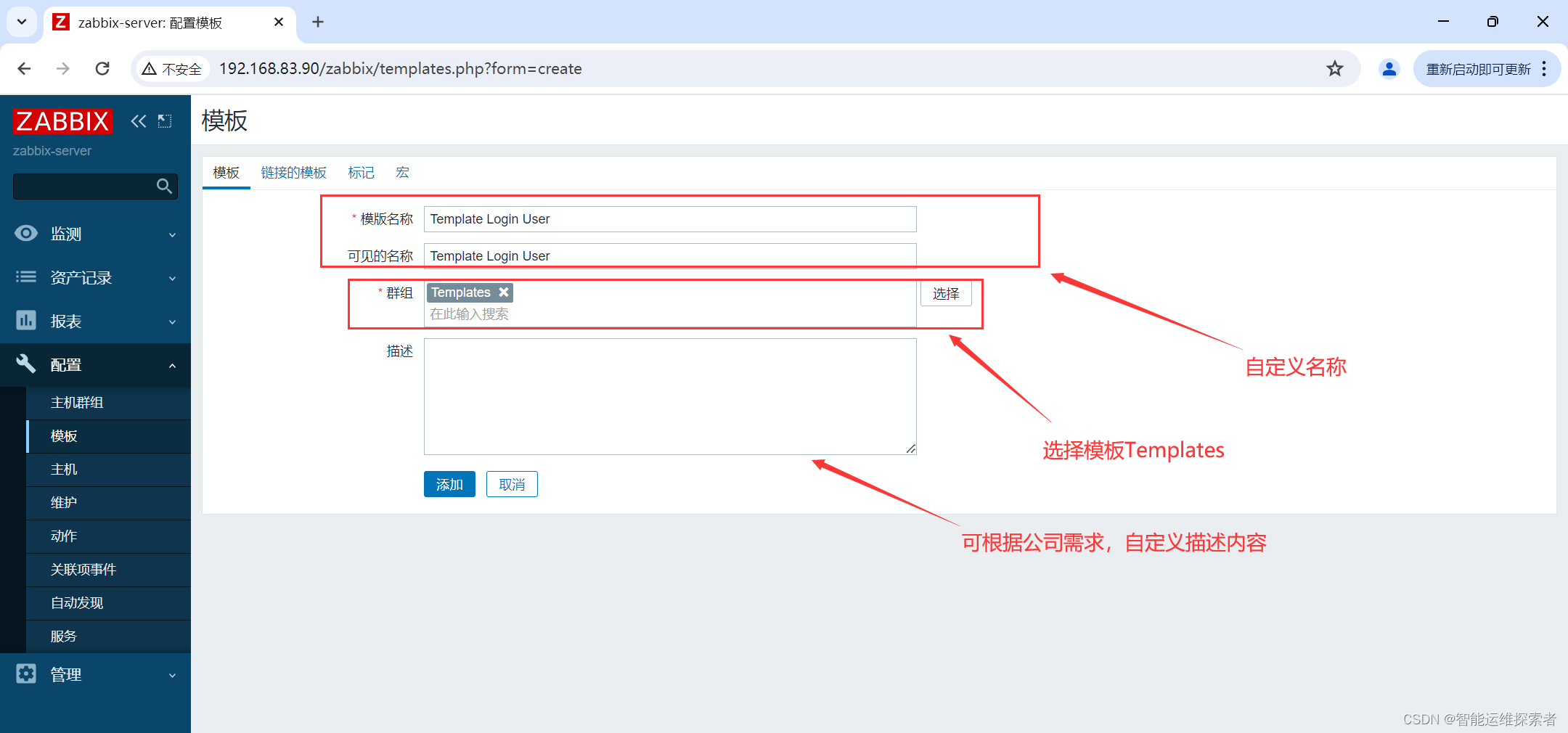
Task: Switch to the 模板 form tab
Action: click(226, 173)
